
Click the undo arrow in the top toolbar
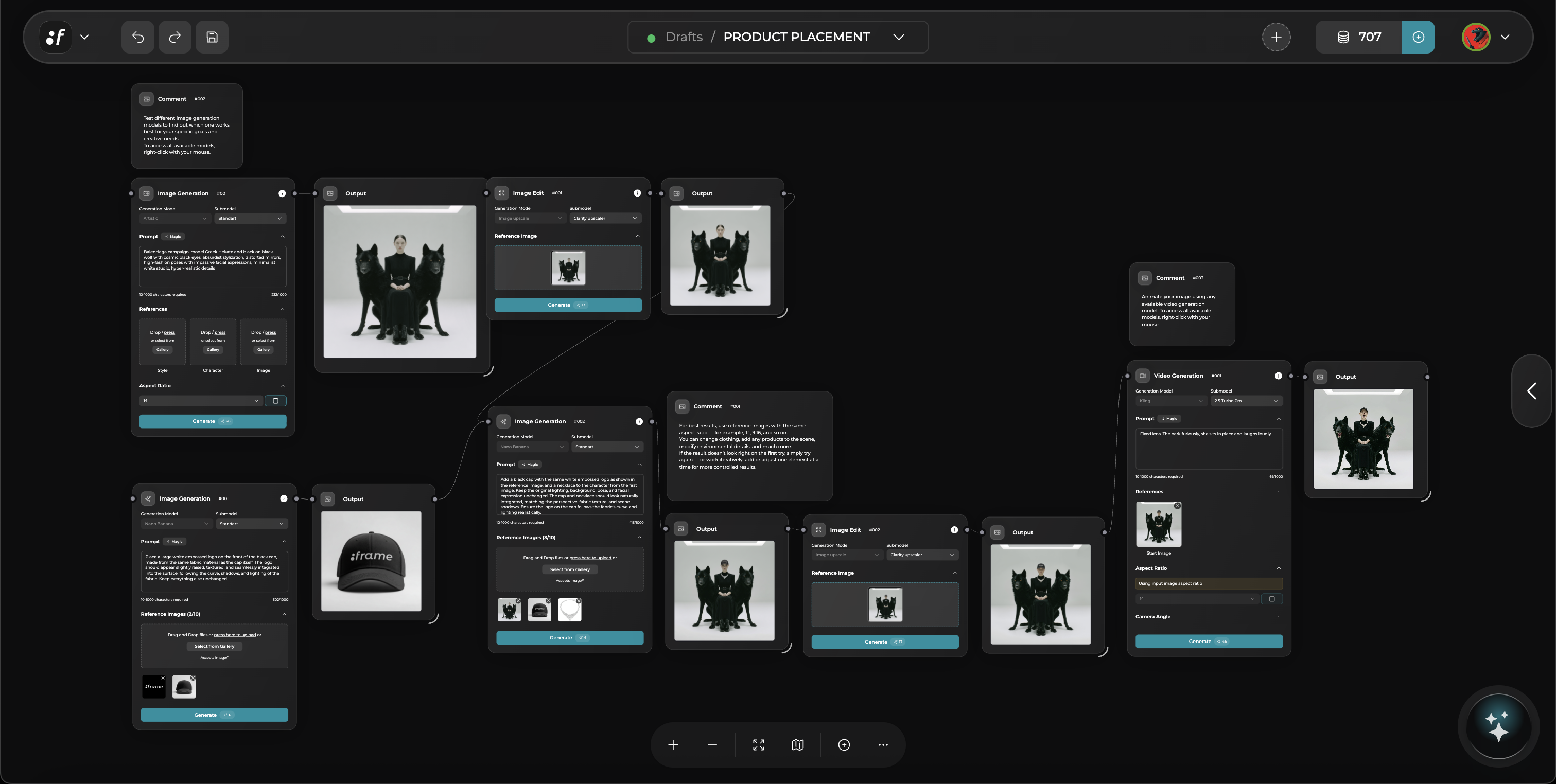[x=137, y=37]
